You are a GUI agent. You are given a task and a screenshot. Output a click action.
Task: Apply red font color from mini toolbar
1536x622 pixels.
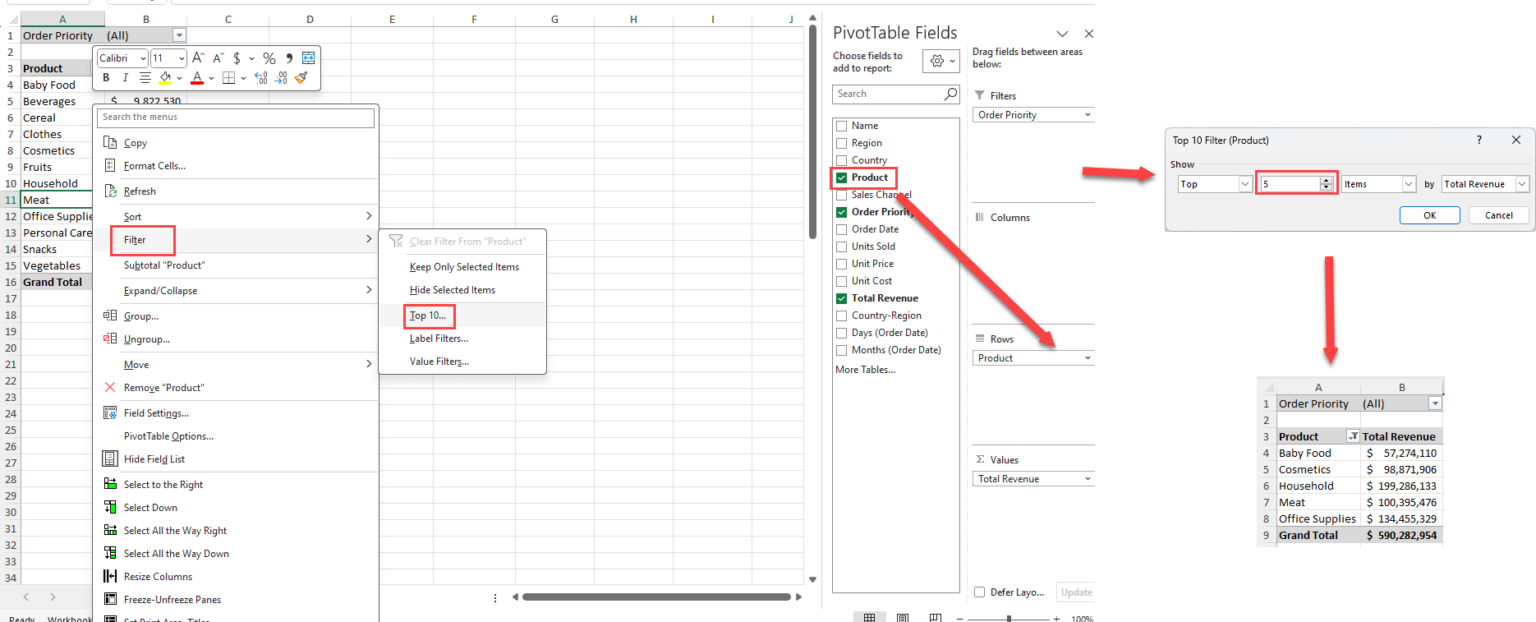click(x=197, y=77)
